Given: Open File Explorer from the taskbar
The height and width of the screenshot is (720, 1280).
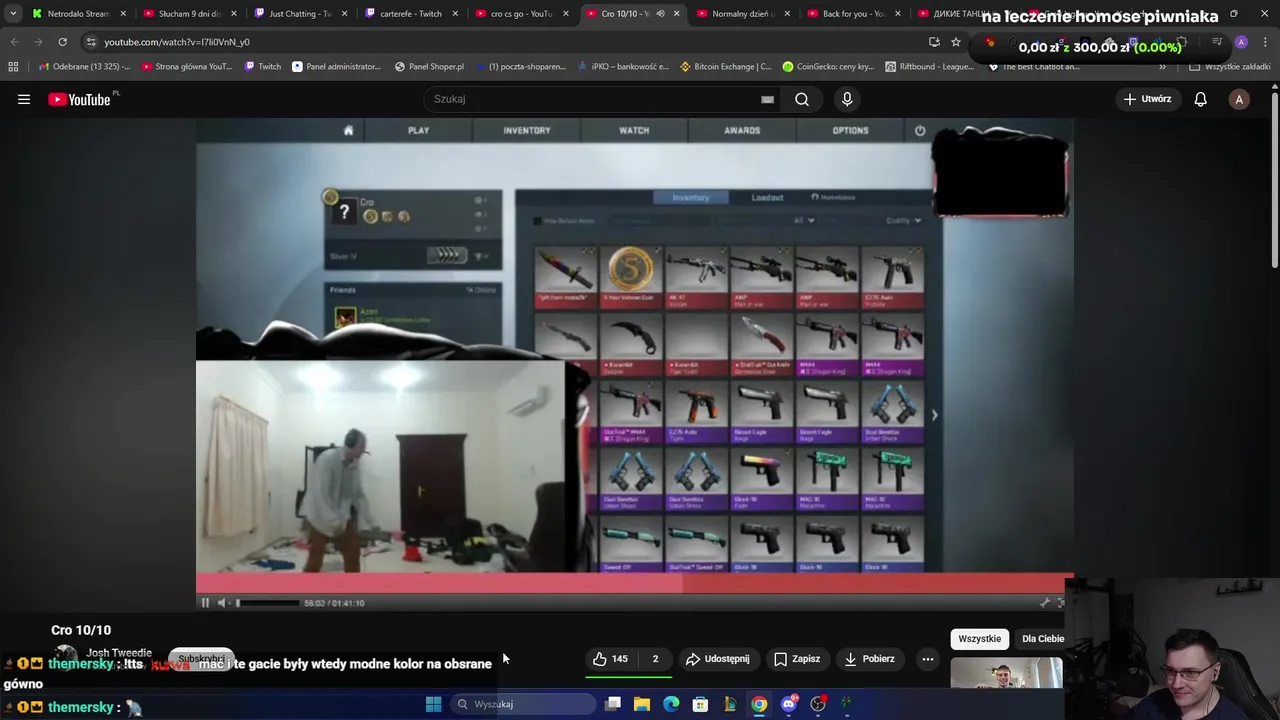Looking at the screenshot, I should pyautogui.click(x=642, y=704).
